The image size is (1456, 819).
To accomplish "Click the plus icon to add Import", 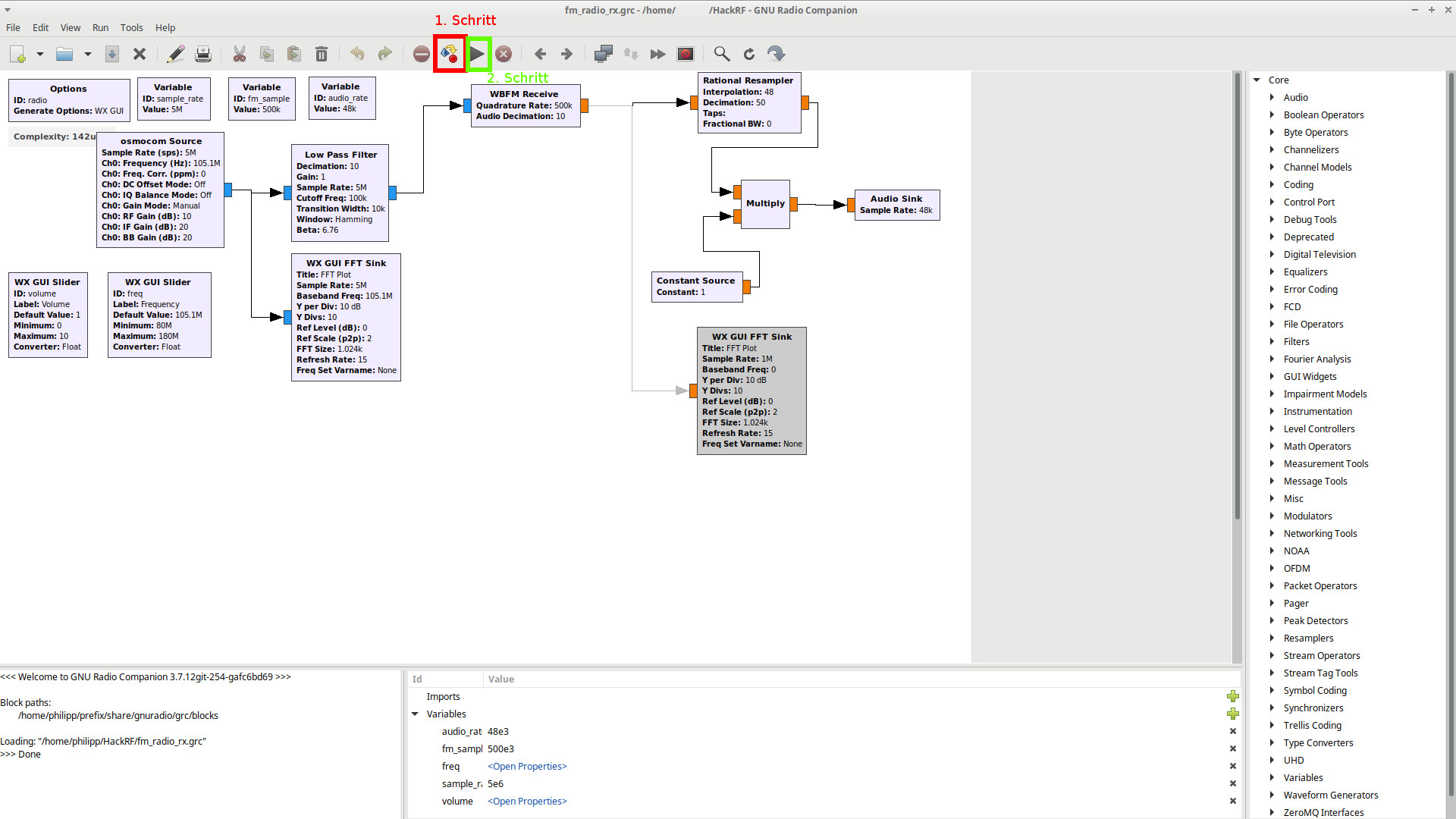I will click(x=1232, y=696).
